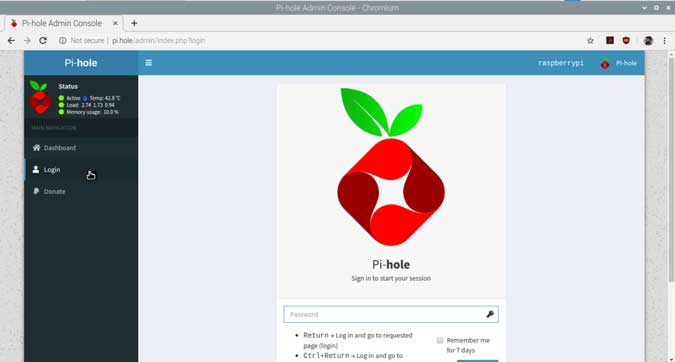Viewport: 675px width, 362px height.
Task: Open a new browser tab
Action: pos(134,23)
